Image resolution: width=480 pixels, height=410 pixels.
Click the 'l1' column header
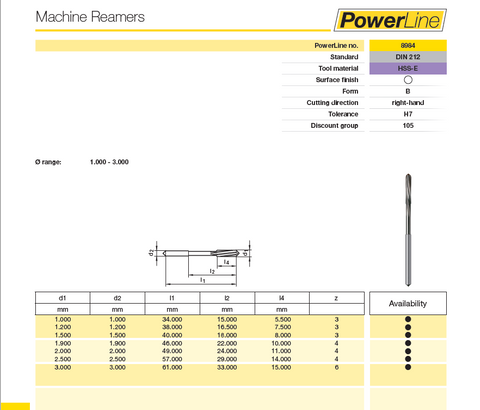(172, 298)
